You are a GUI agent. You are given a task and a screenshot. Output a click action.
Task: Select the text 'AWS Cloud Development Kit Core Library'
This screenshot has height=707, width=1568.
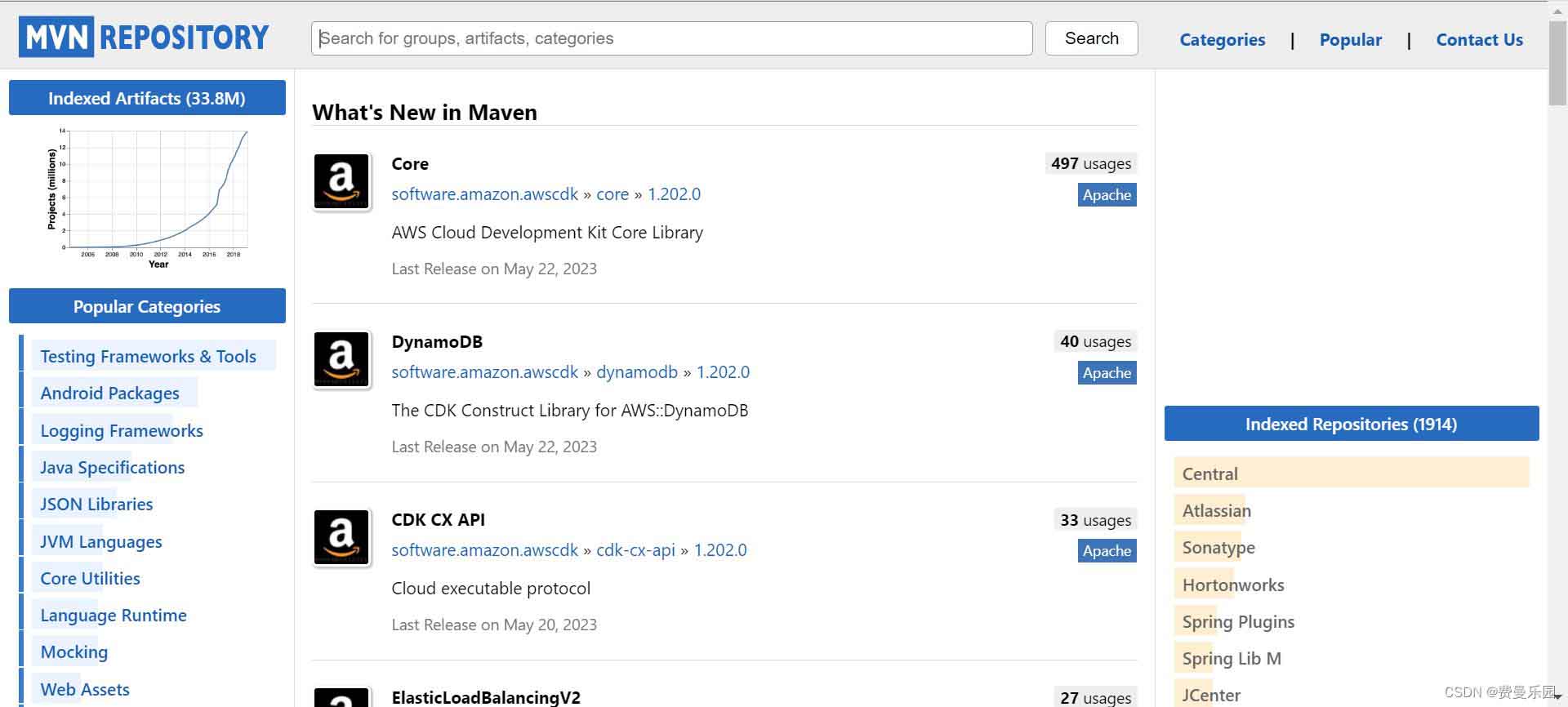(547, 232)
